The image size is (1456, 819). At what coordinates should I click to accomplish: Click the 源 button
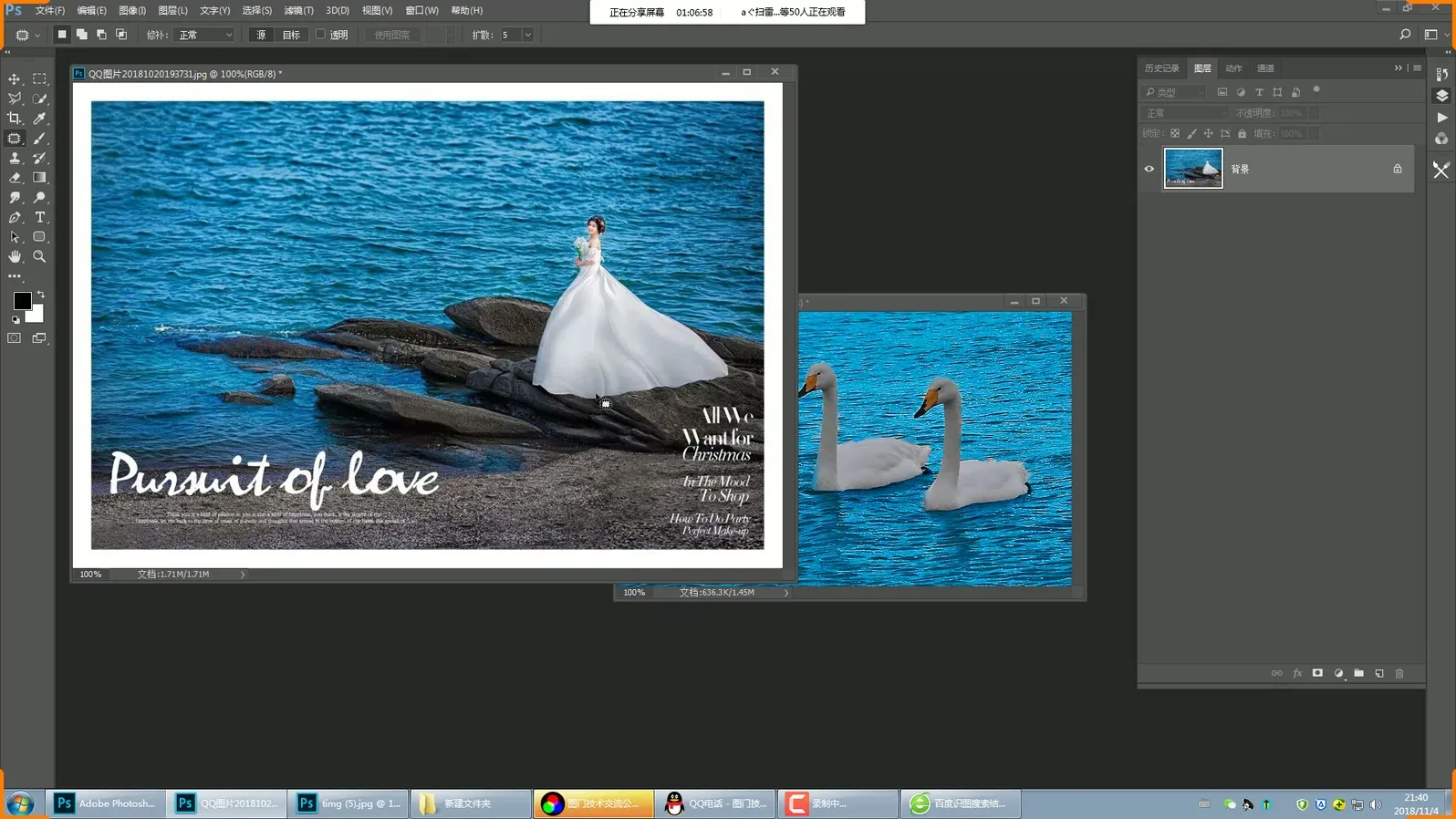click(261, 35)
